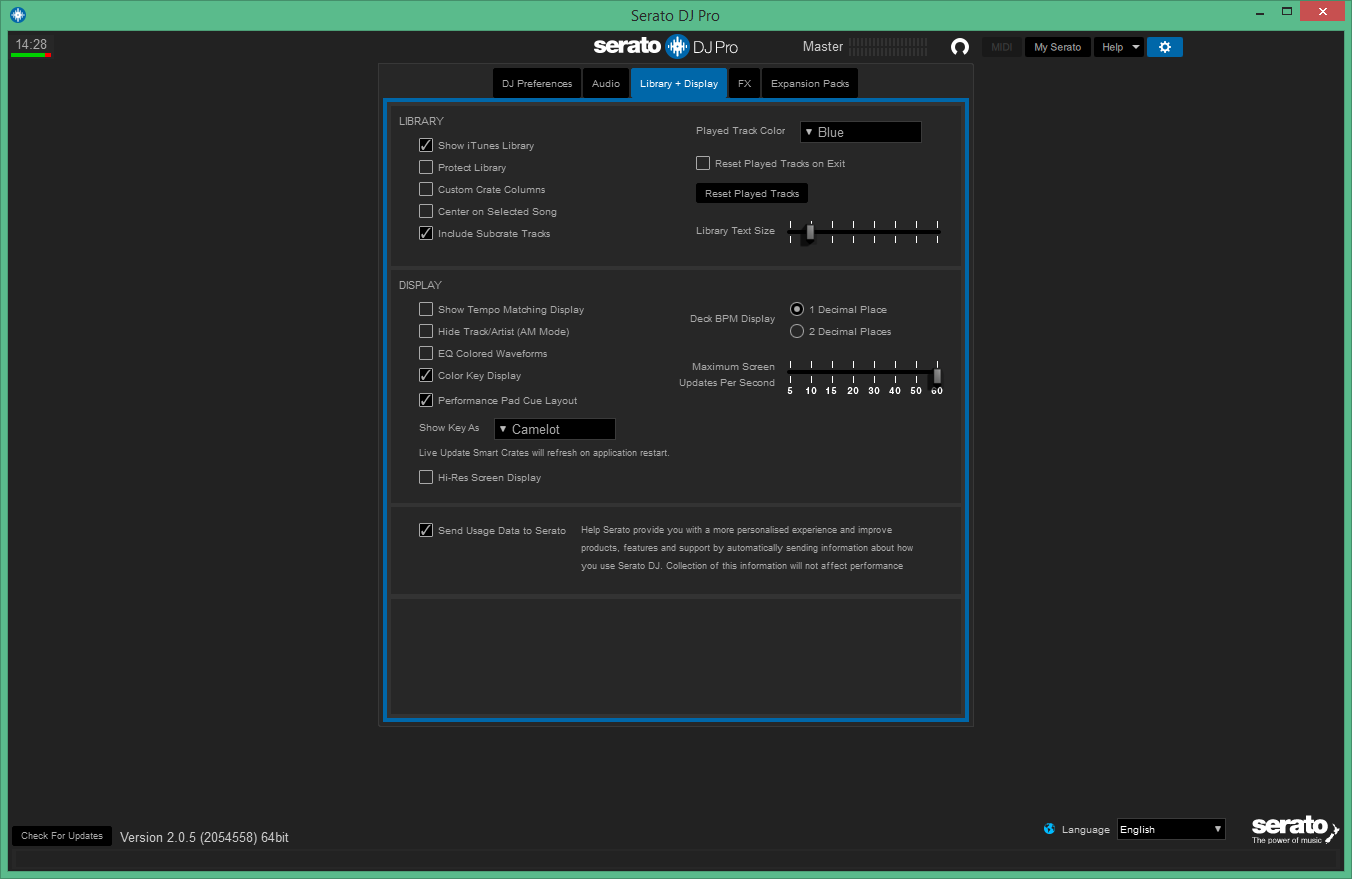Click the headphone cue icon beside Master

tap(960, 47)
